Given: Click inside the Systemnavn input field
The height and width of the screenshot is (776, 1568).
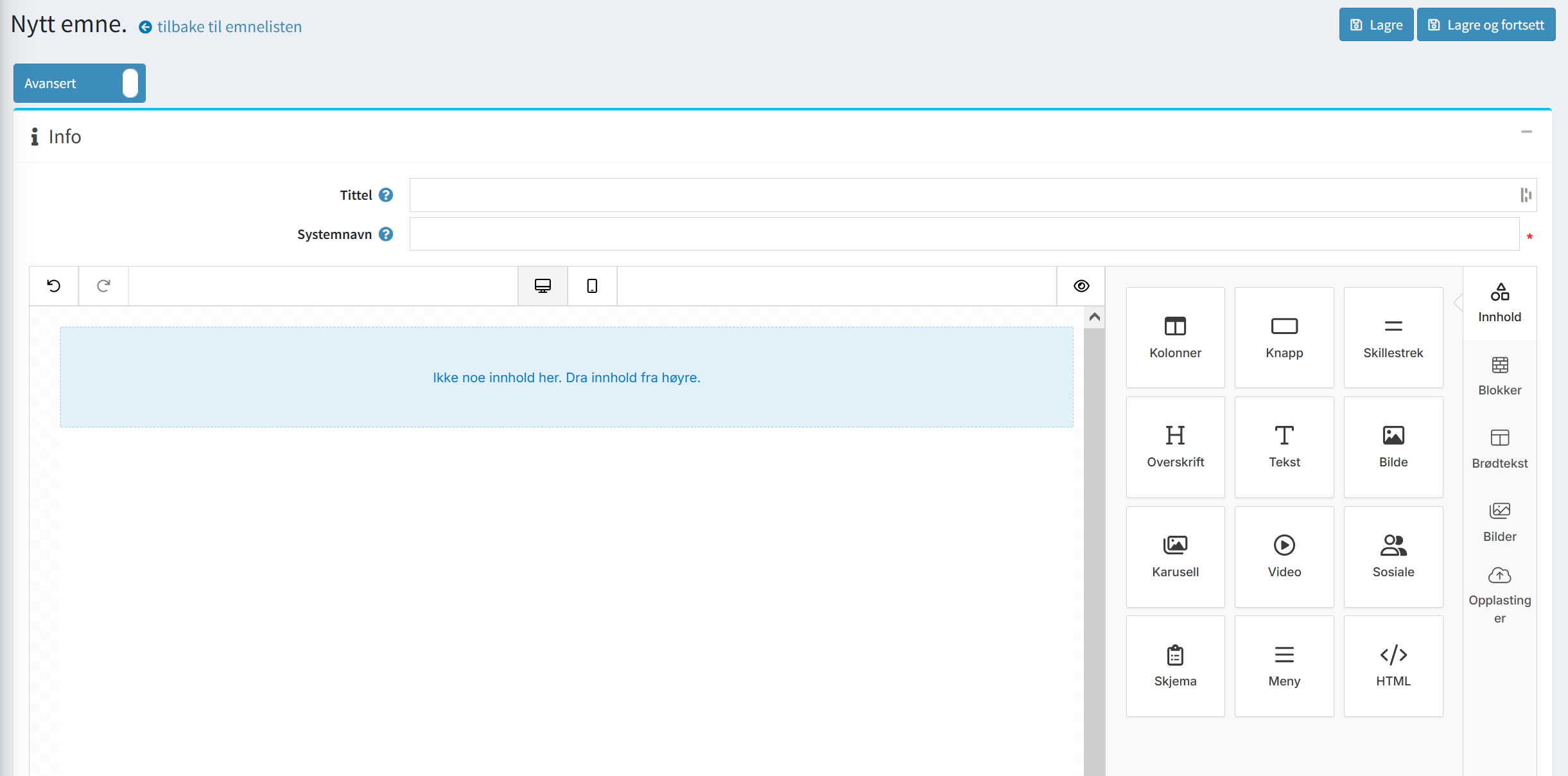Looking at the screenshot, I should tap(963, 234).
